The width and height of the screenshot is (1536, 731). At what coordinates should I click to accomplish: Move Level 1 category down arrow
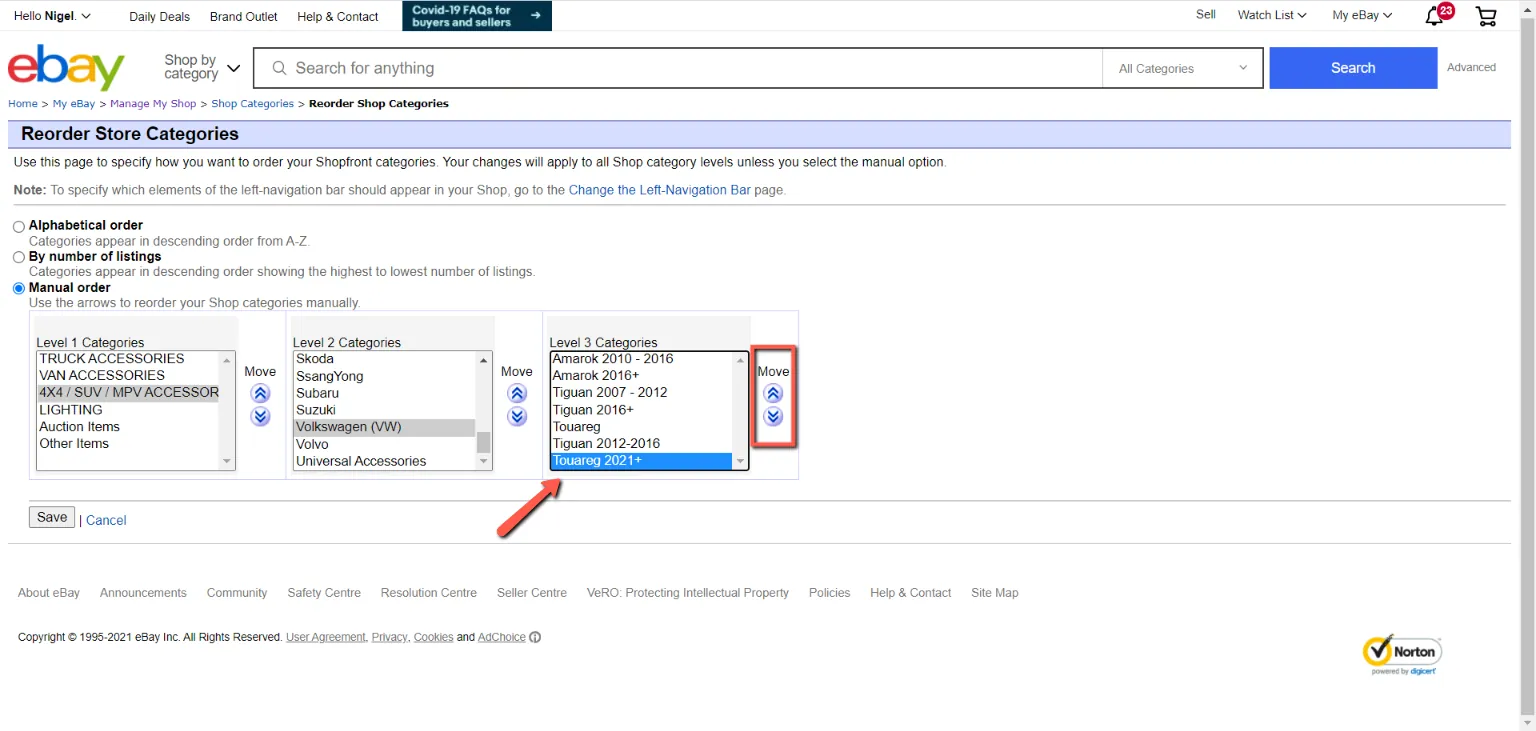point(260,416)
